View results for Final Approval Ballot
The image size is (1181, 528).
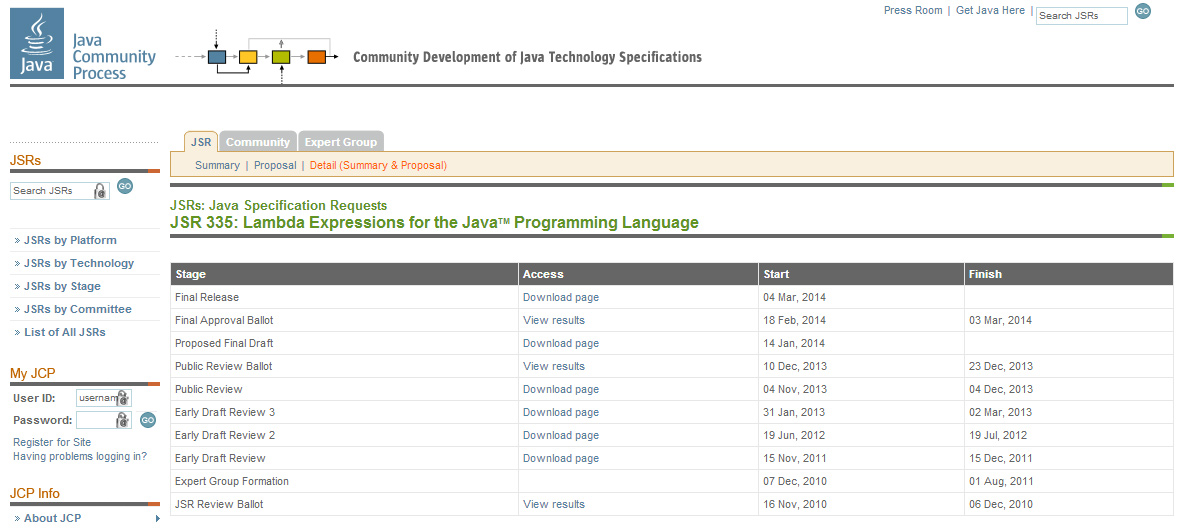pyautogui.click(x=554, y=320)
